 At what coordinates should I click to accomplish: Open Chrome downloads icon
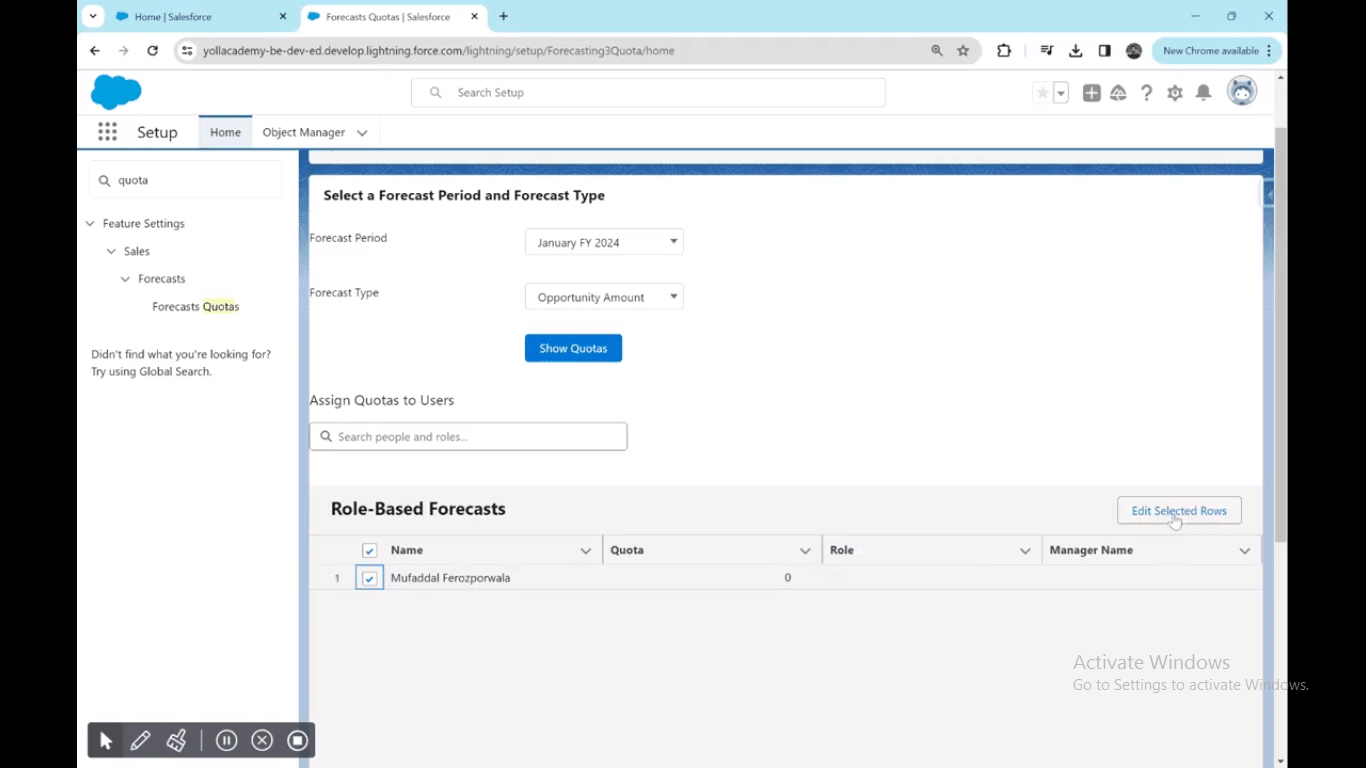(x=1076, y=50)
